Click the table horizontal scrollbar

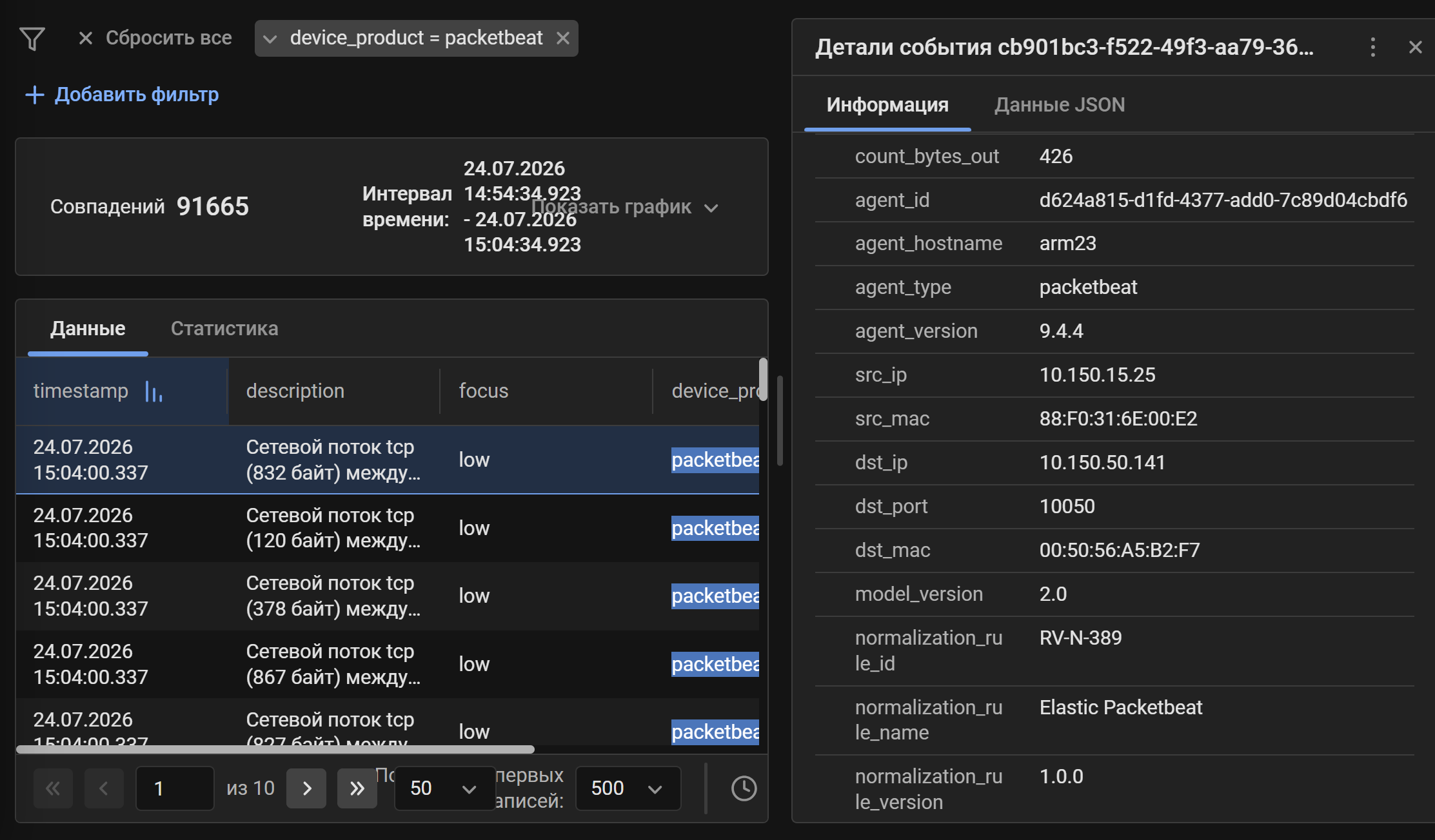[x=275, y=750]
